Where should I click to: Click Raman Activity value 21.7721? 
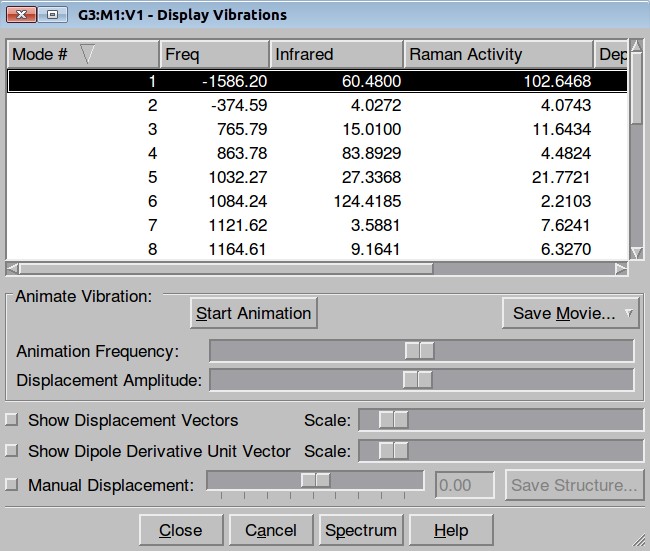pyautogui.click(x=561, y=177)
